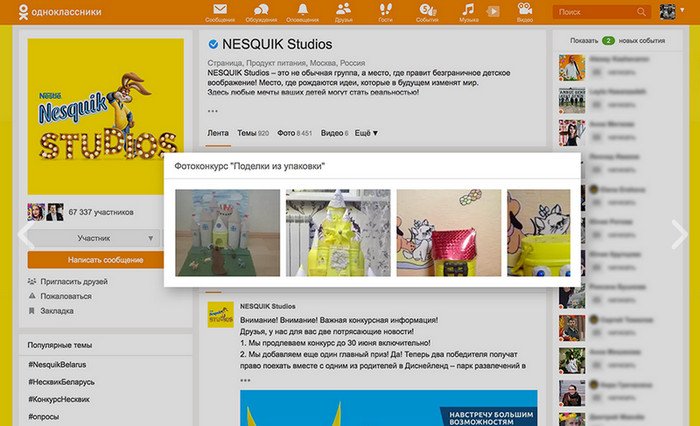Open the third avatar in events sidebar
700x426 pixels.
click(x=572, y=133)
